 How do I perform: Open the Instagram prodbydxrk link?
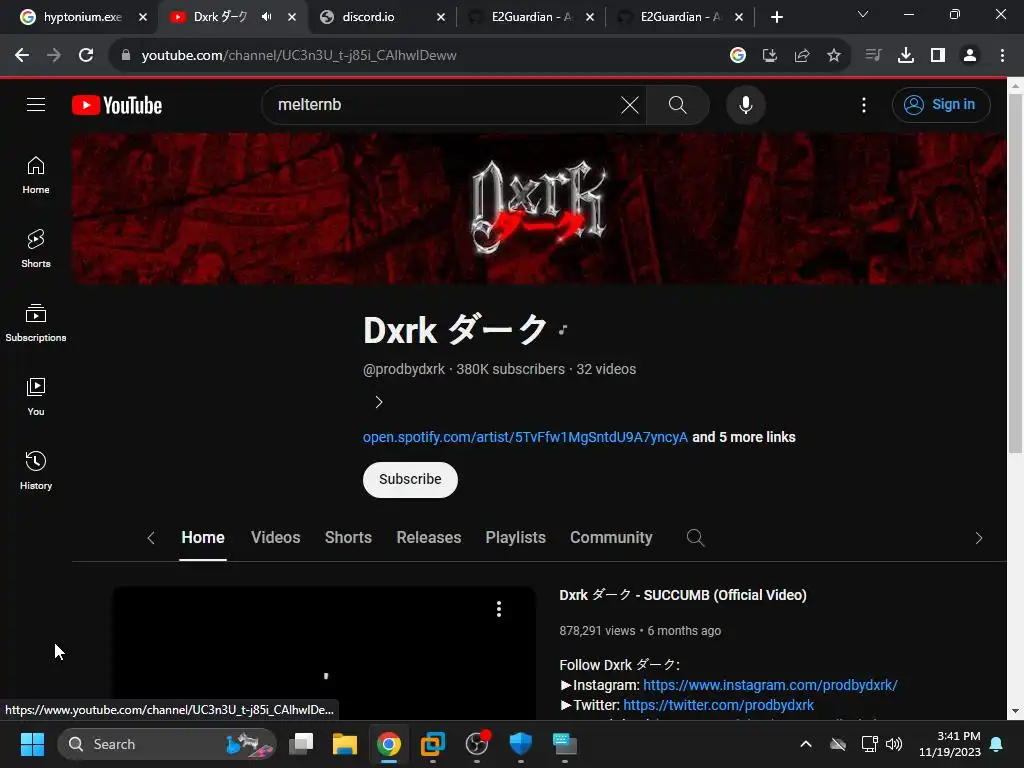tap(770, 685)
